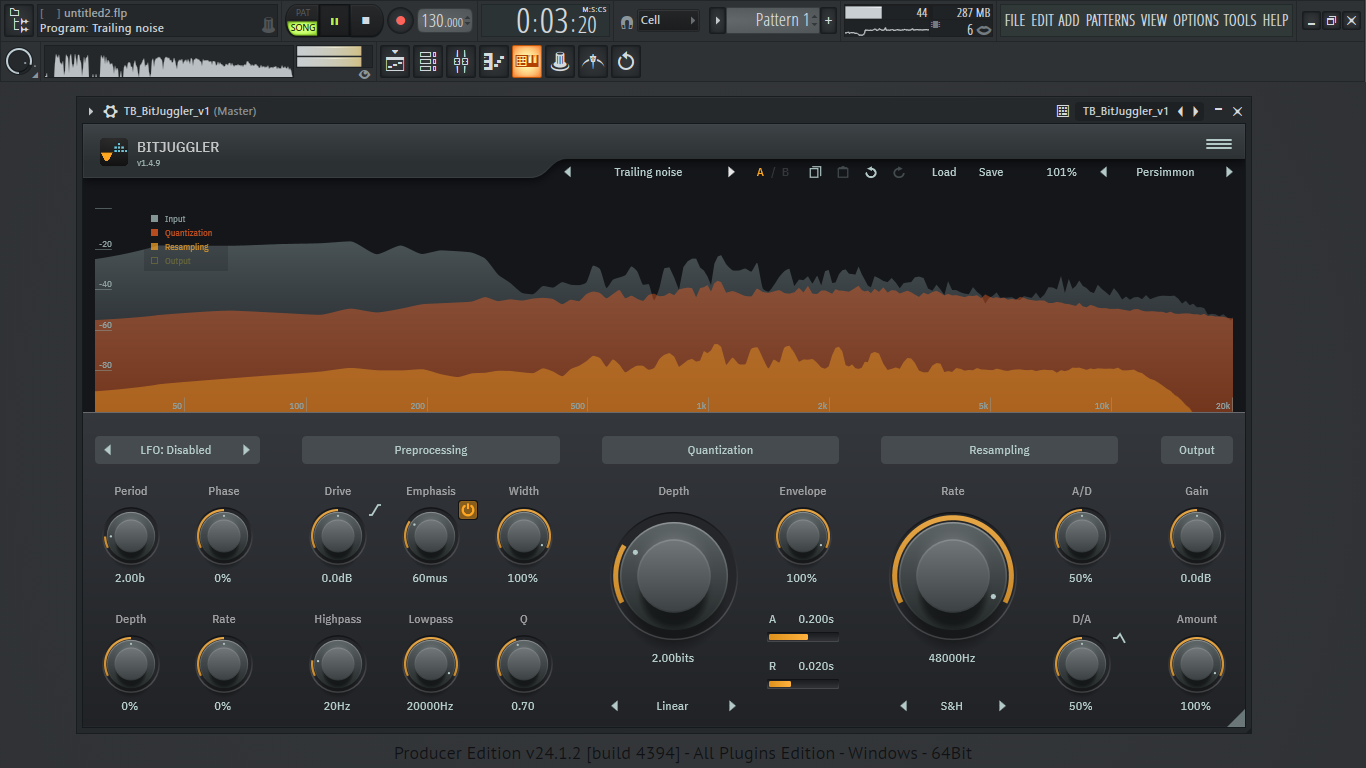Open the PATTERNS menu

pyautogui.click(x=1111, y=20)
